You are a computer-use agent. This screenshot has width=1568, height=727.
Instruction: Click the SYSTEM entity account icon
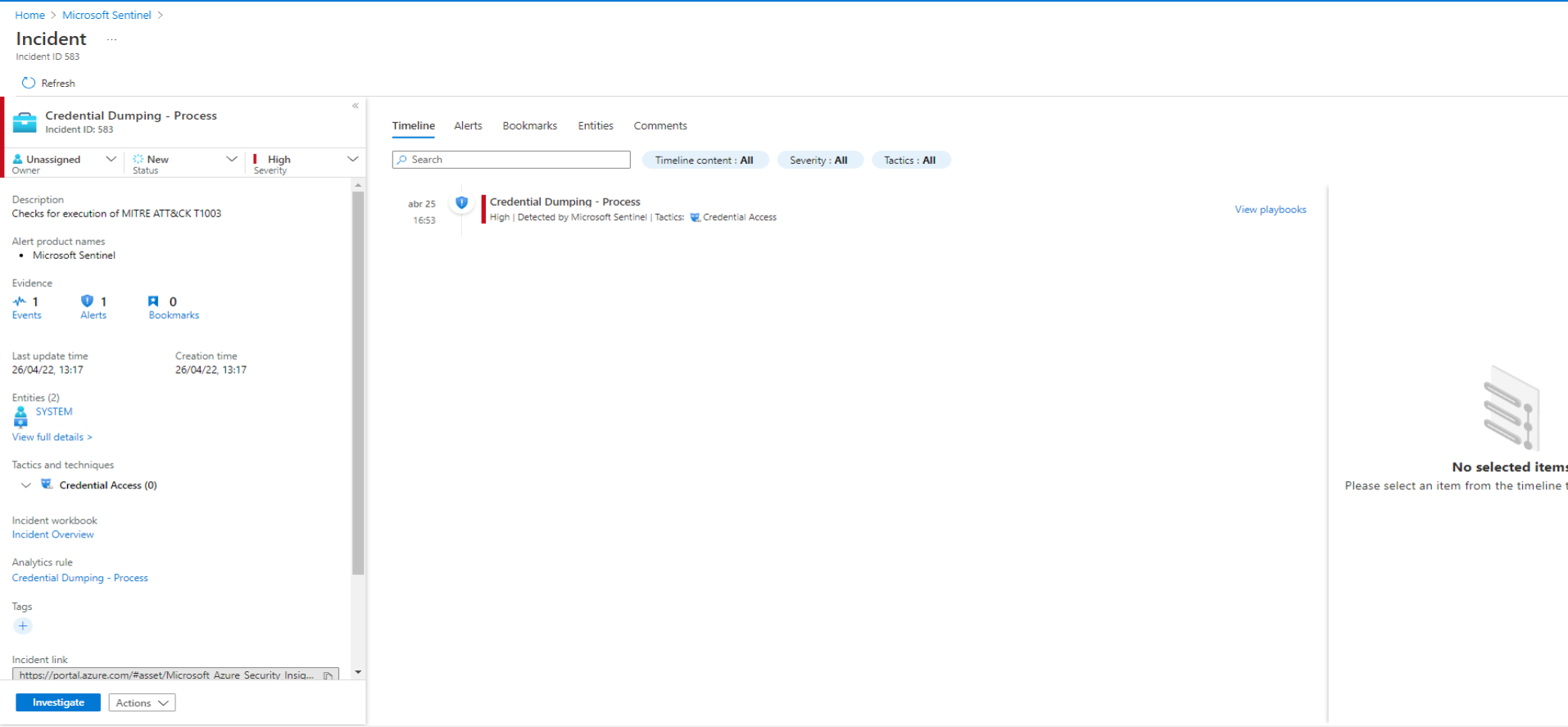pos(20,417)
